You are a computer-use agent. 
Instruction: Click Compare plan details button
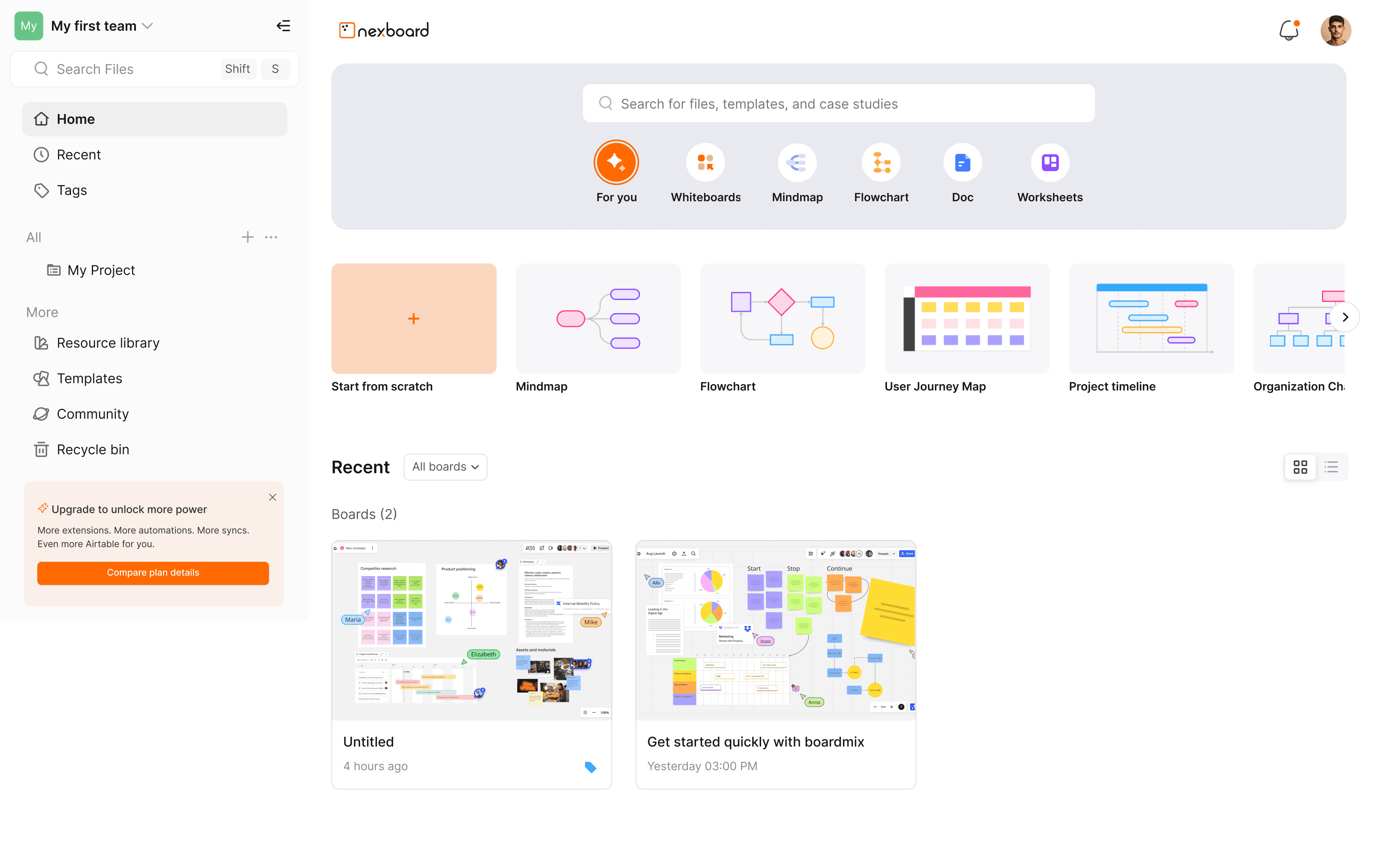[x=153, y=572]
